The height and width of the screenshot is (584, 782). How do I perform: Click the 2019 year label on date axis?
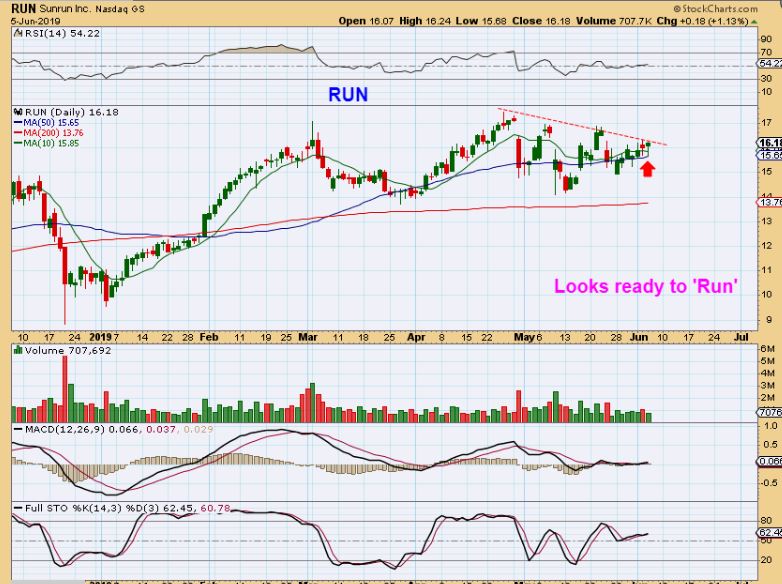102,337
